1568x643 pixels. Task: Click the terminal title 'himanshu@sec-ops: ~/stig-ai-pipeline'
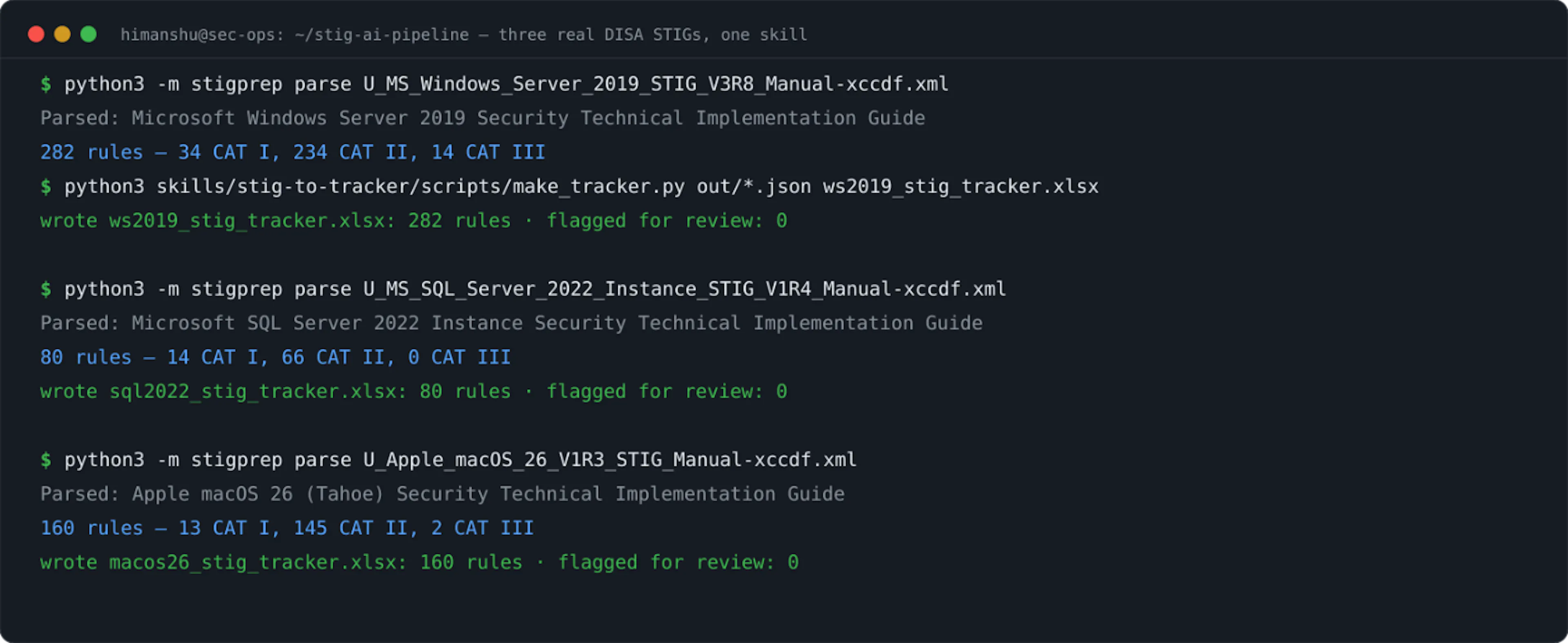294,35
